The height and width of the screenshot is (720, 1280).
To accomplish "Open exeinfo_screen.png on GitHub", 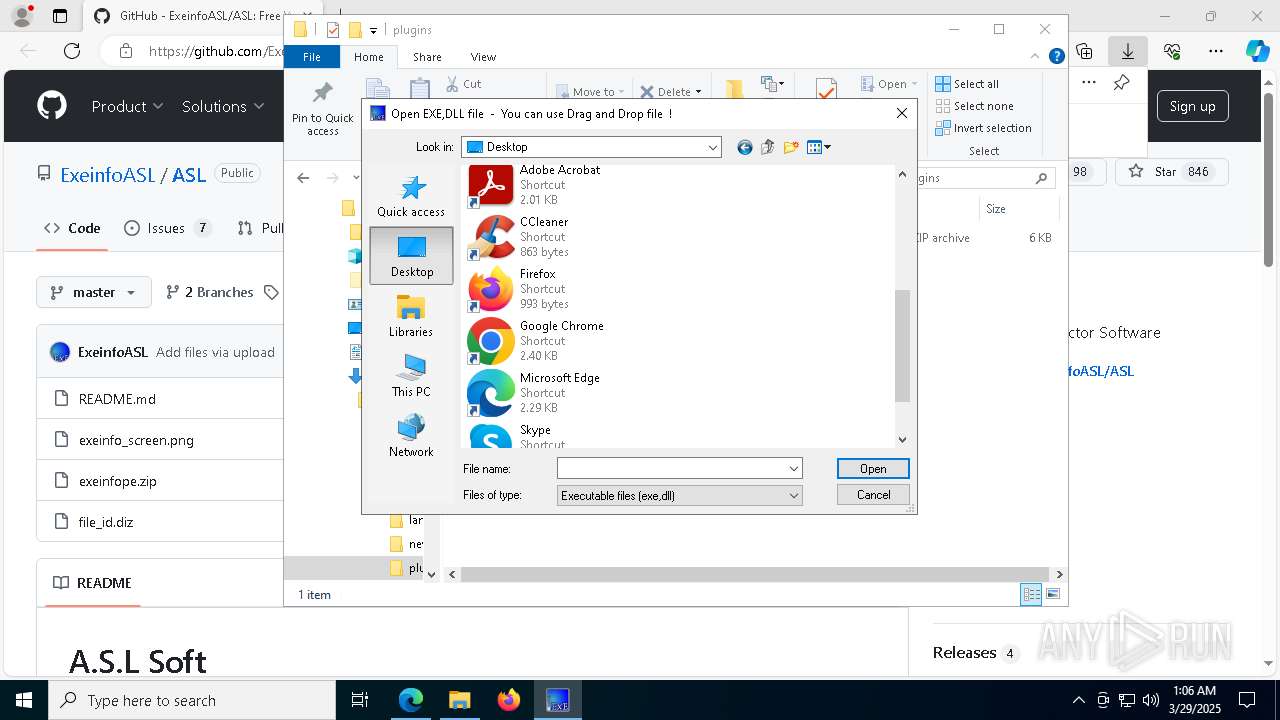I will pyautogui.click(x=136, y=440).
